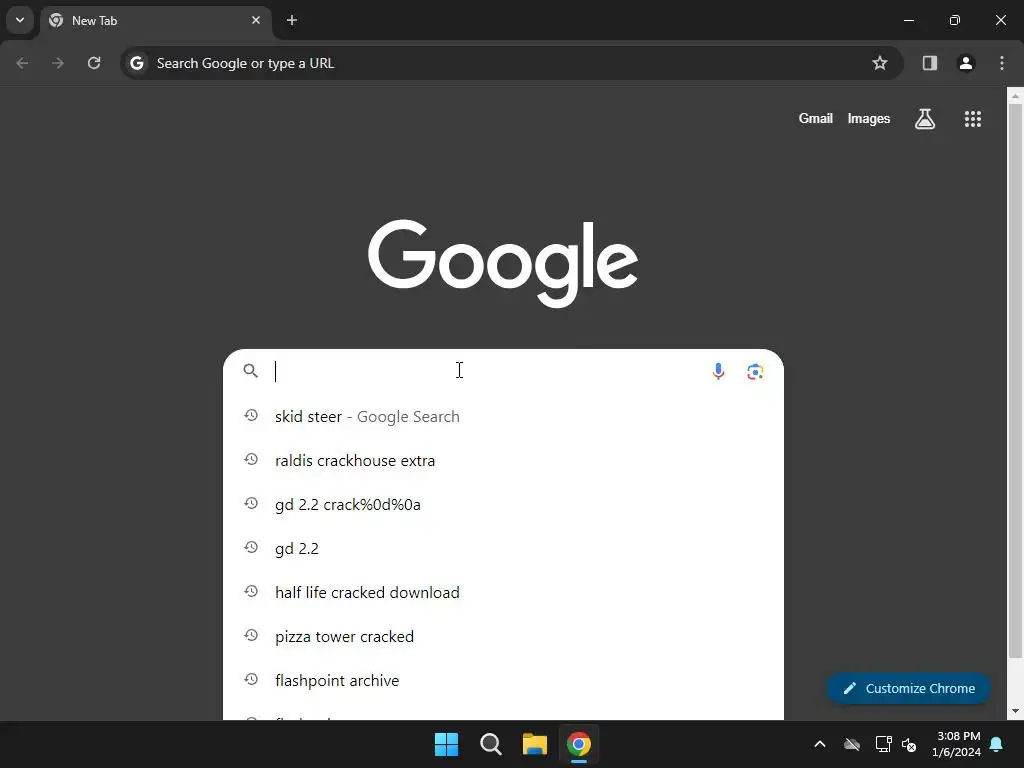The image size is (1024, 768).
Task: Restore down the Chrome window
Action: 955,20
